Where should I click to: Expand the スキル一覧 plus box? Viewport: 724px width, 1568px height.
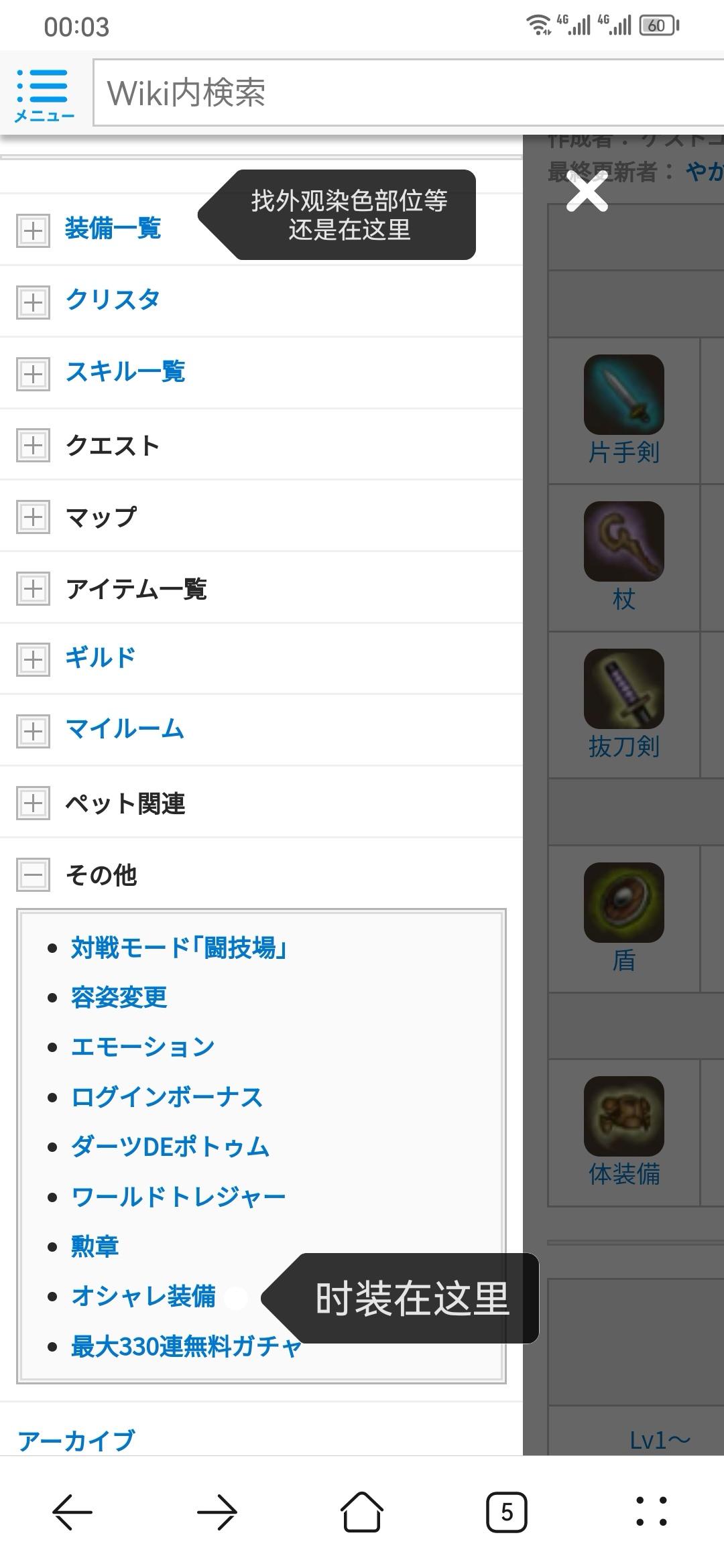coord(33,374)
